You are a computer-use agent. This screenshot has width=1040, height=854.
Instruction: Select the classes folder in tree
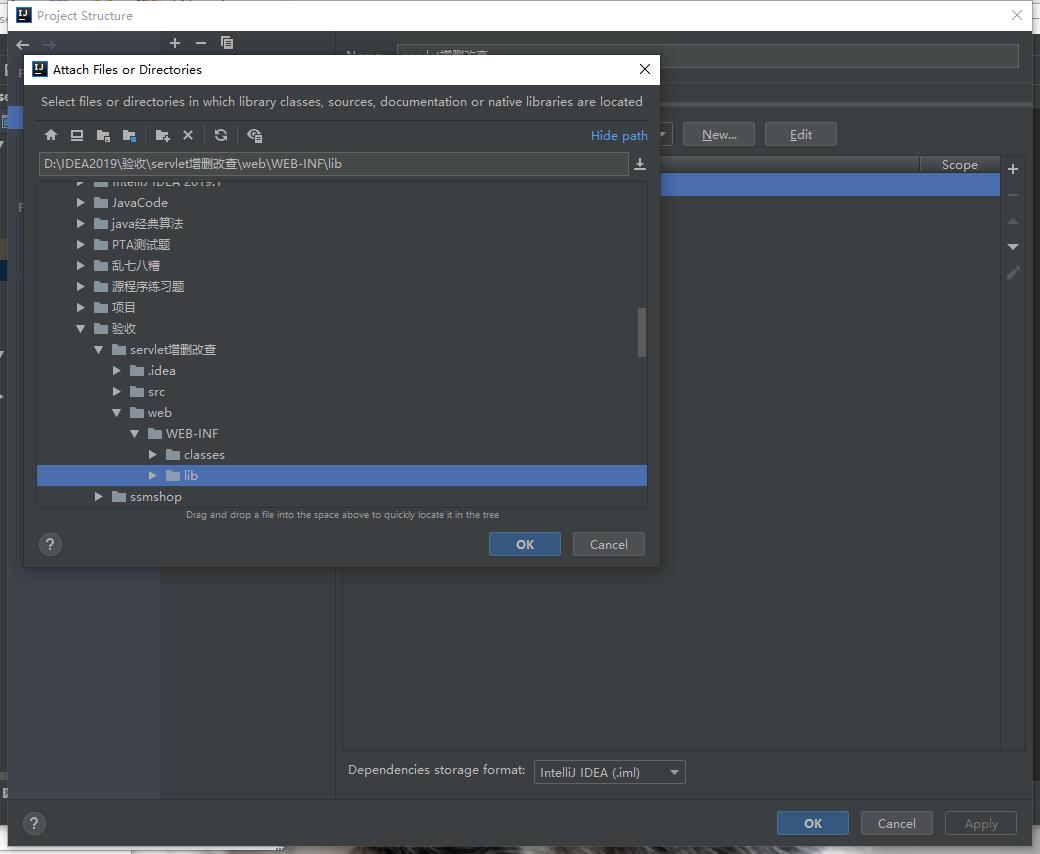tap(204, 455)
